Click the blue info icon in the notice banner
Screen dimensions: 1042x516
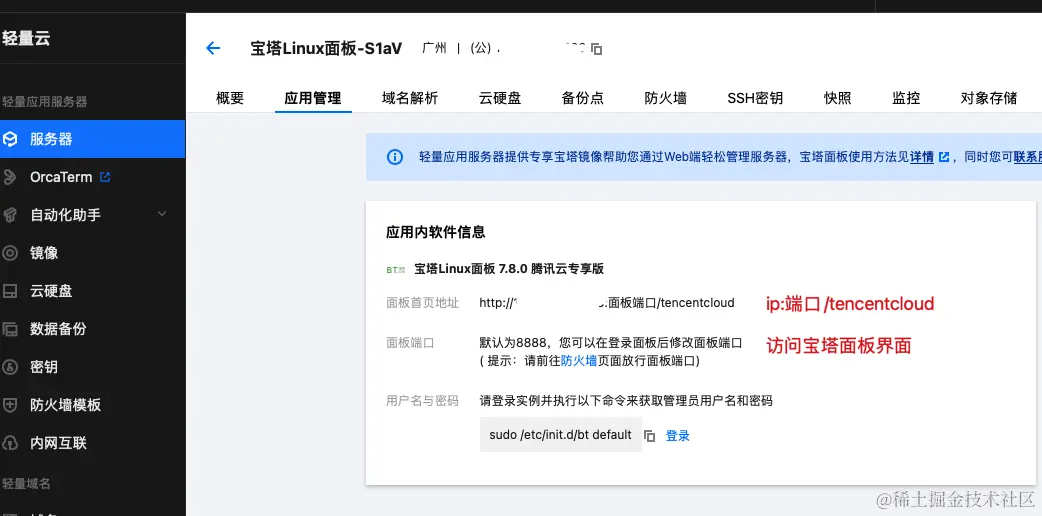pos(395,157)
